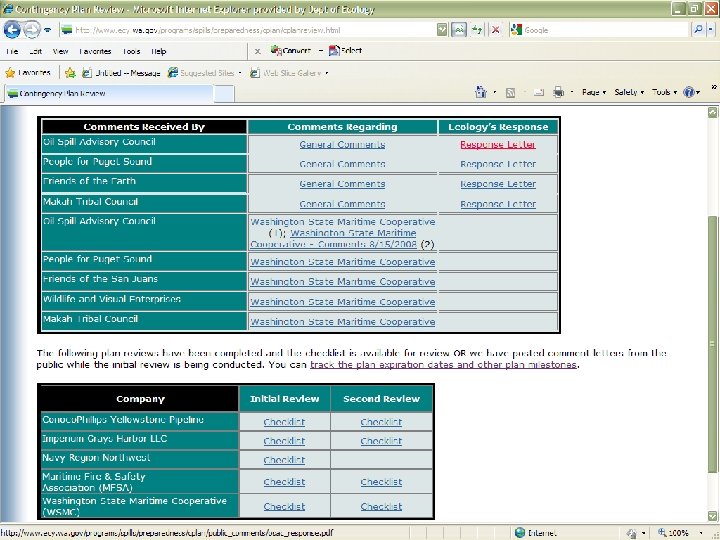Open the File menu
This screenshot has width=720, height=540.
[x=12, y=51]
